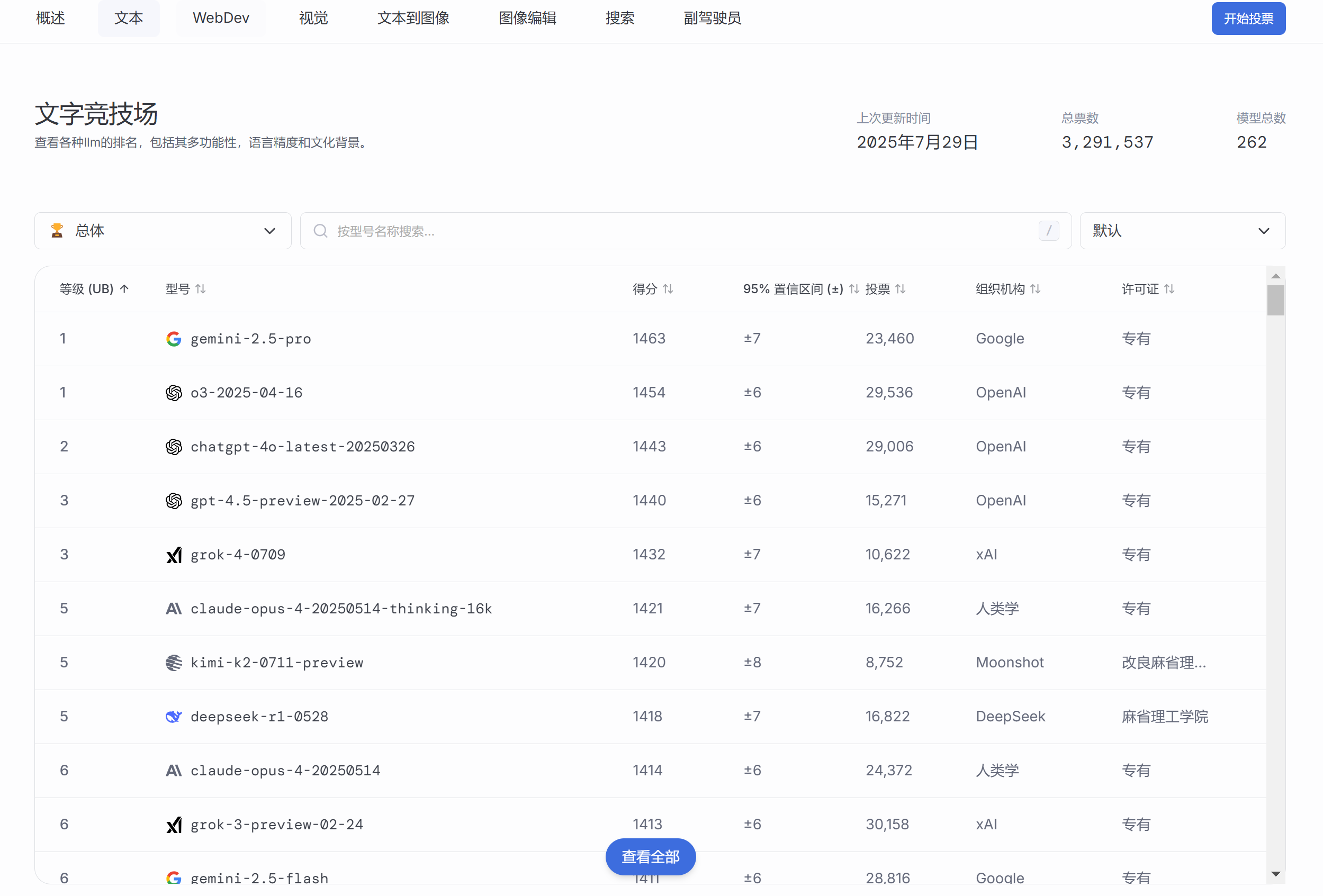Sort by 组织机构 column arrows
This screenshot has height=896, width=1323.
click(x=1035, y=289)
